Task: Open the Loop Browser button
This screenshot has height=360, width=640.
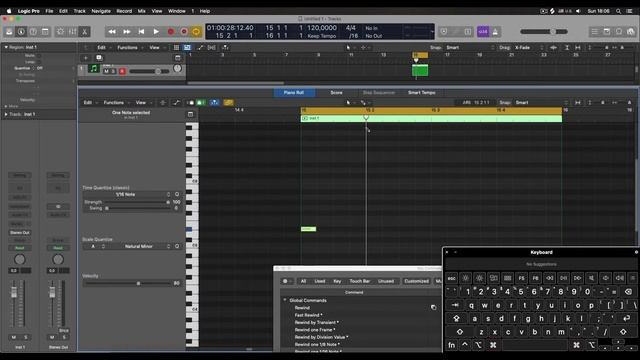Action: tap(619, 31)
